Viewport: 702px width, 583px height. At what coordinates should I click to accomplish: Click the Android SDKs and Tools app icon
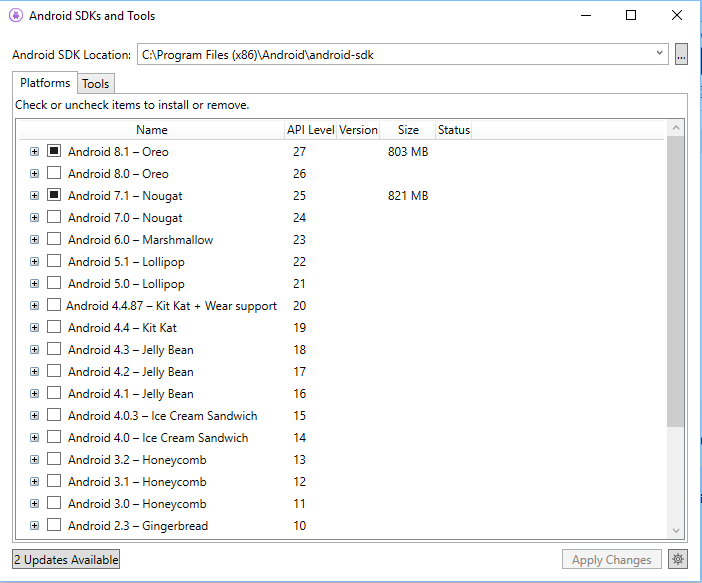pyautogui.click(x=16, y=16)
